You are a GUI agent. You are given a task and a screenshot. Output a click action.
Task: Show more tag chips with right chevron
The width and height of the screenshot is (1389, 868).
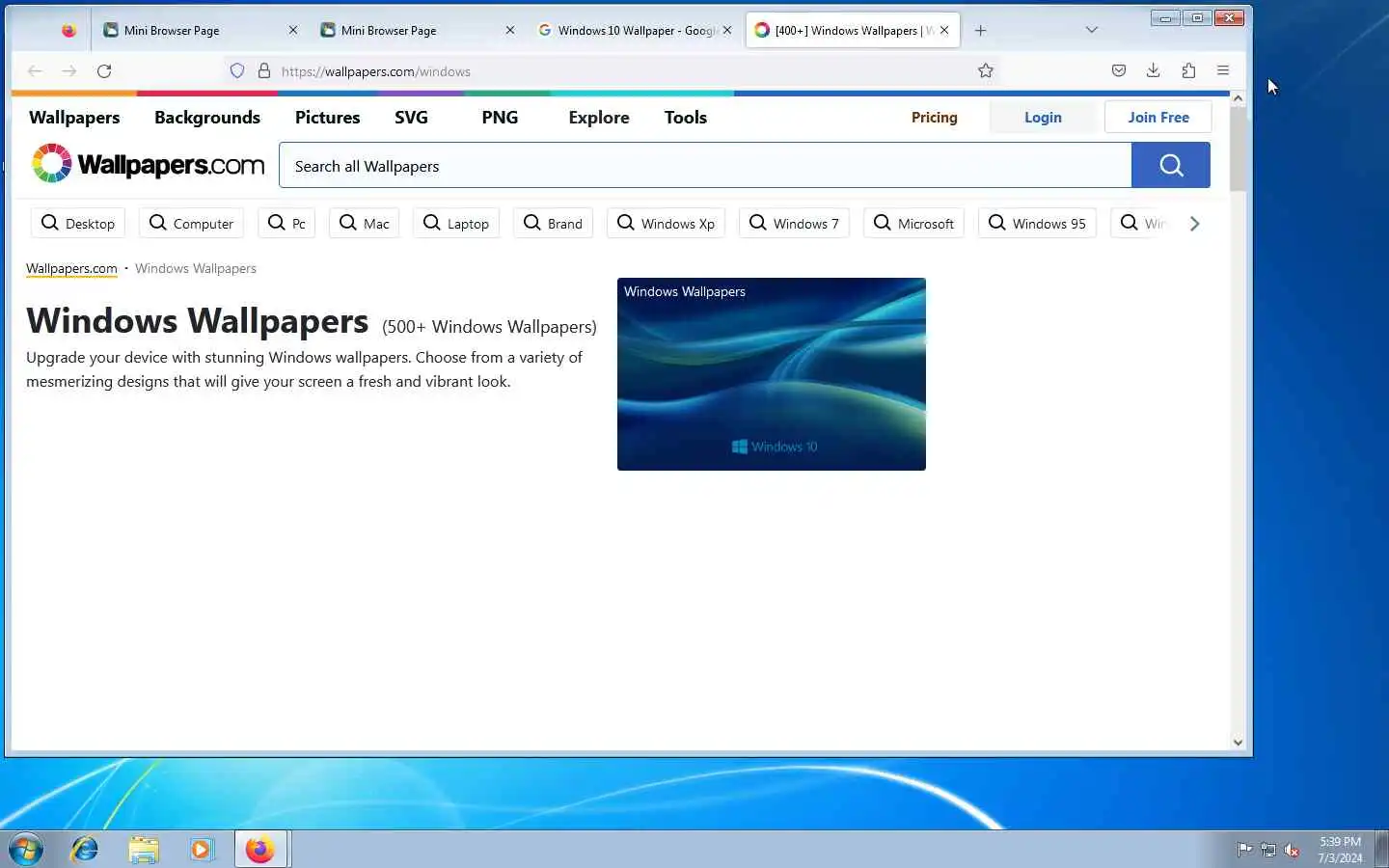point(1194,223)
